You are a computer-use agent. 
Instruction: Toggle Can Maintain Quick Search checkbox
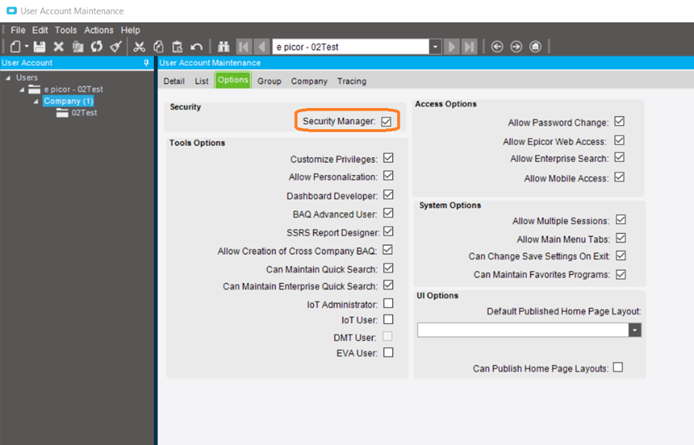388,268
